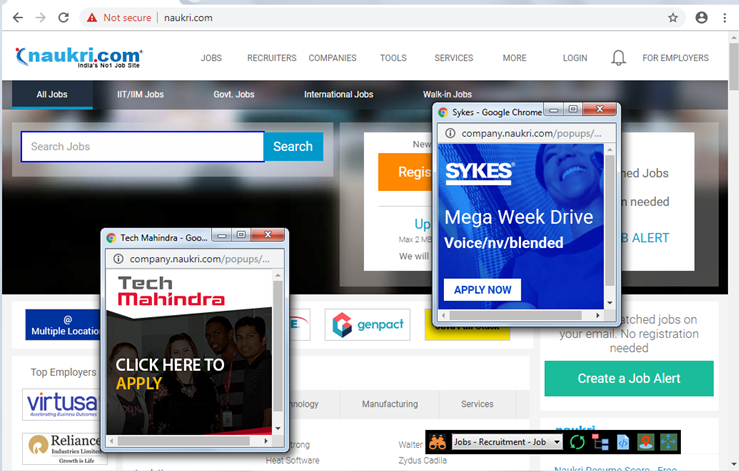Click Create a Job Alert button
Screen dimensions: 739x472
[x=629, y=379]
